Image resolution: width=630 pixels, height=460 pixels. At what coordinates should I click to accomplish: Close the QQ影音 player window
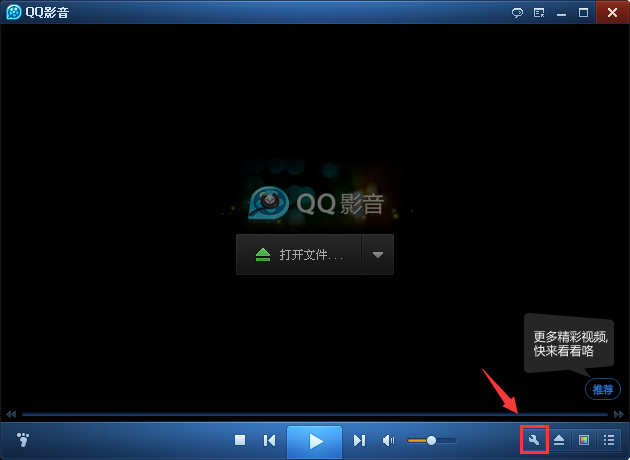pyautogui.click(x=612, y=12)
